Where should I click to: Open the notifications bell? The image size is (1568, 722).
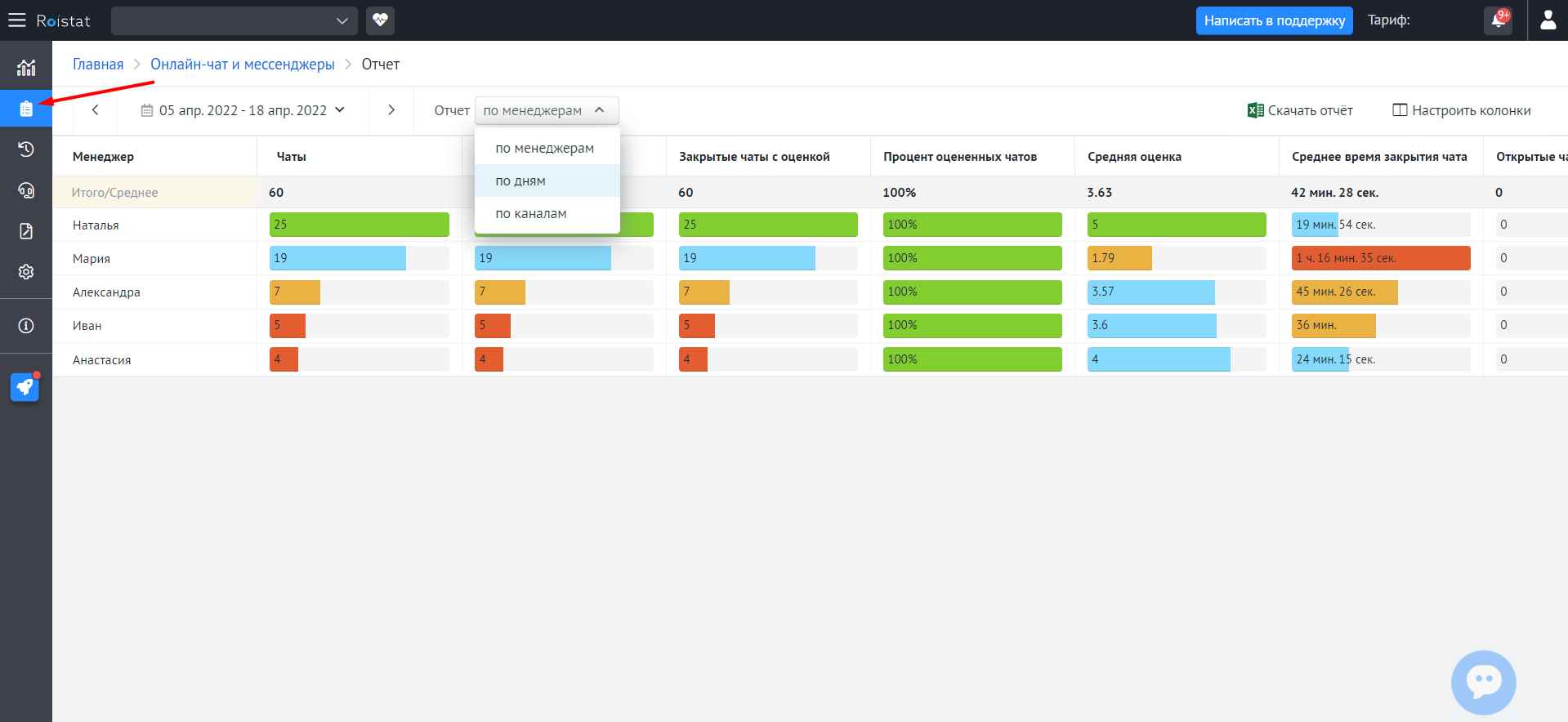click(x=1498, y=20)
